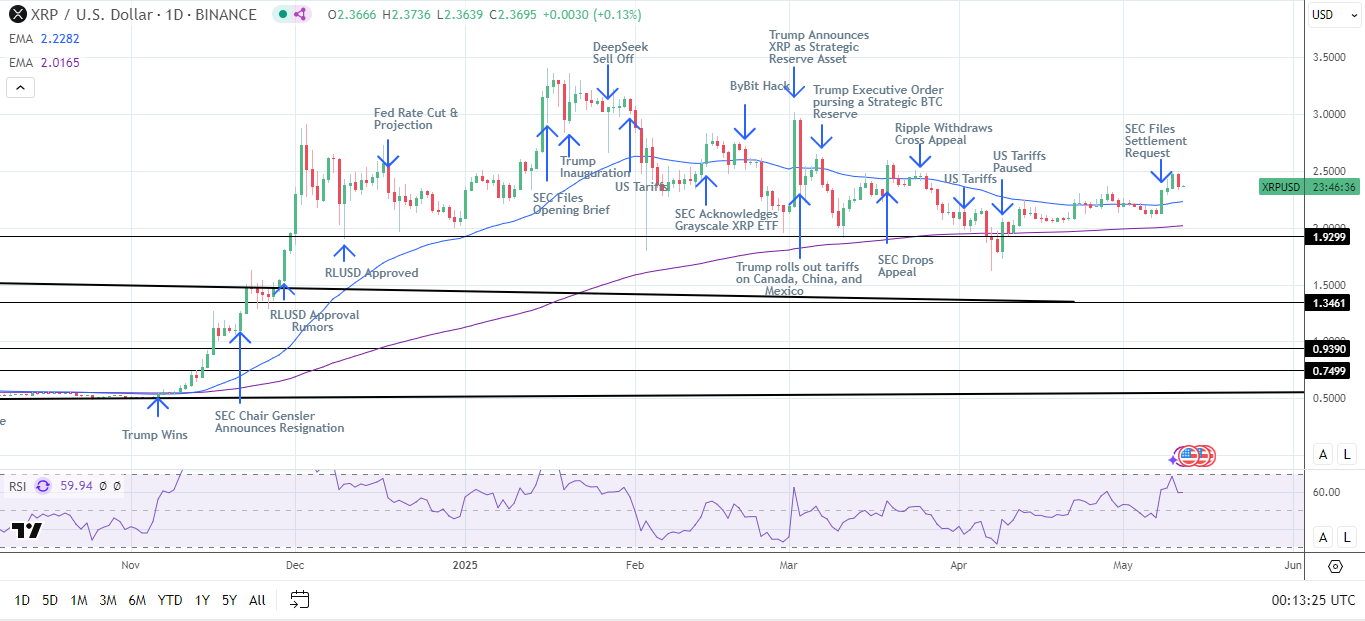Select the US Tariffs Paused annotation text

point(1019,162)
